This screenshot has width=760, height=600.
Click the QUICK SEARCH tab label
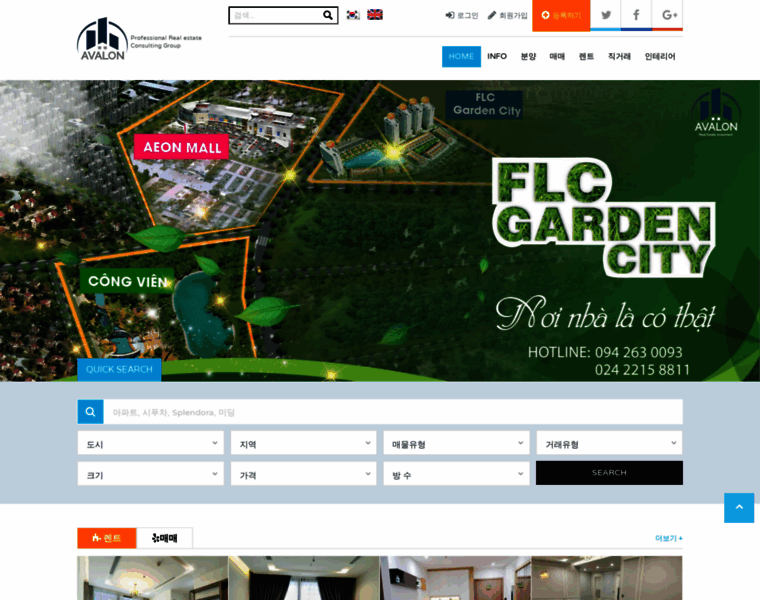coord(119,369)
